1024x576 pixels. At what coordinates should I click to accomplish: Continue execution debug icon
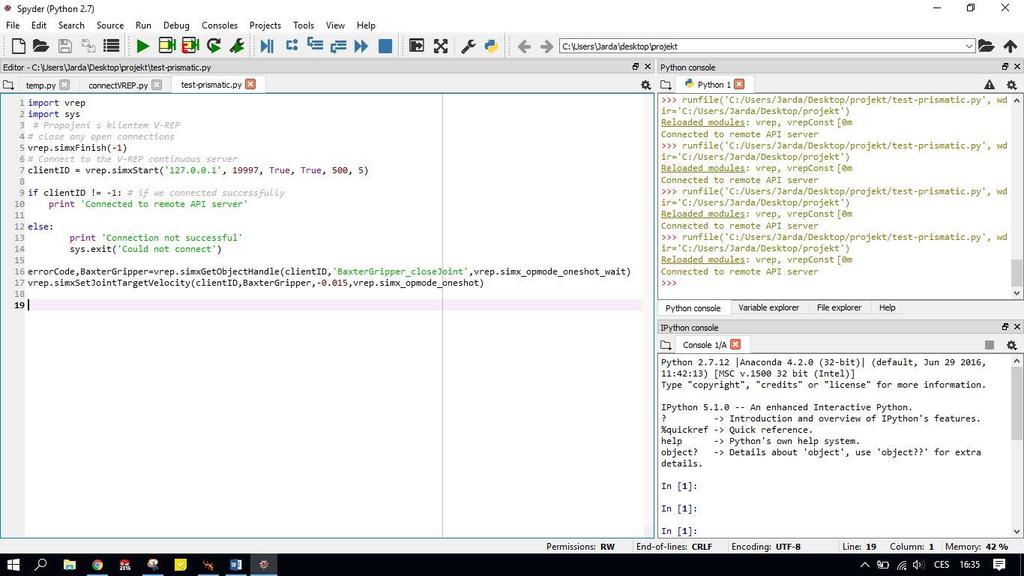(361, 46)
